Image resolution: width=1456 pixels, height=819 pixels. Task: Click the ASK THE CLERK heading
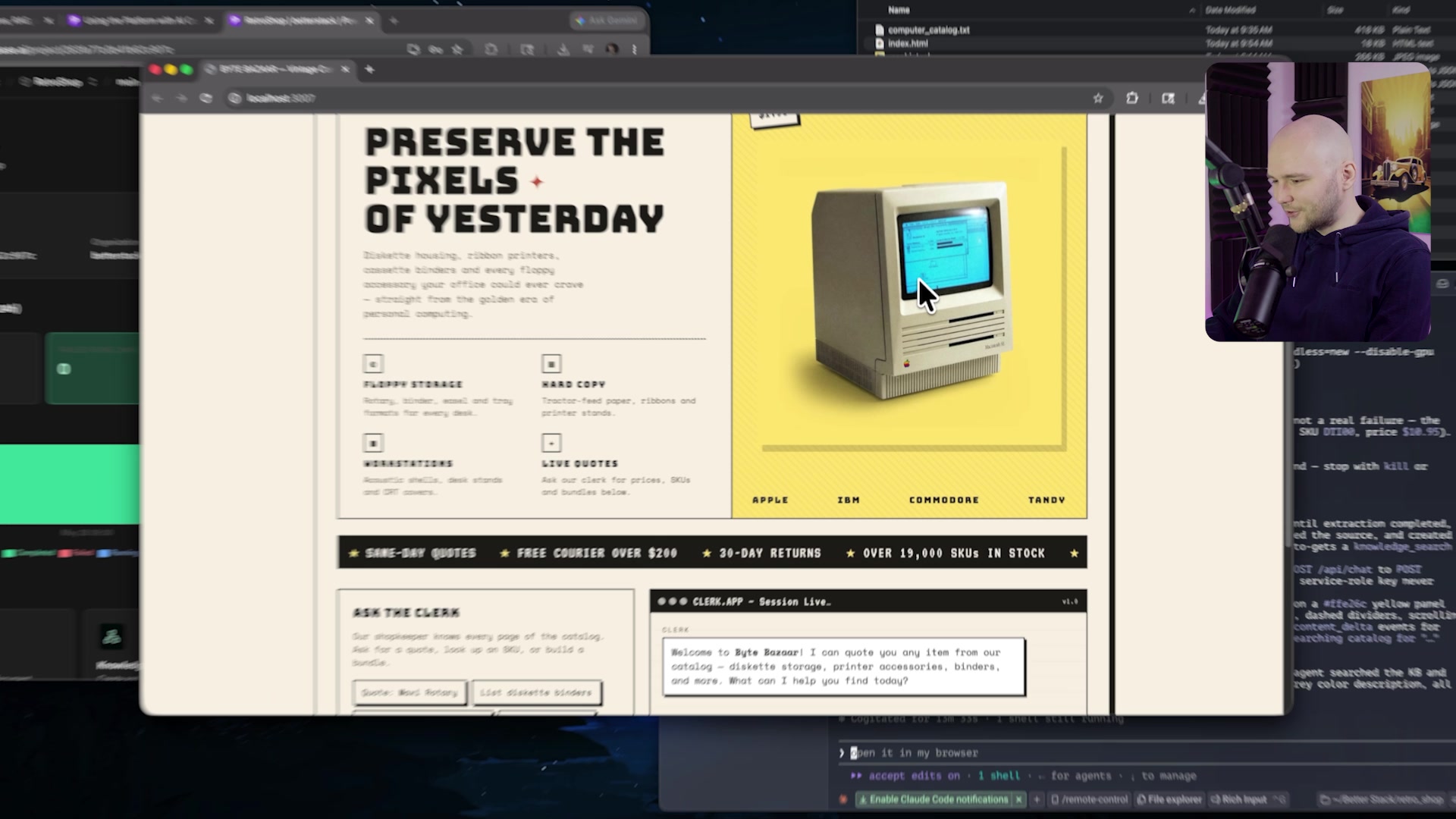406,613
